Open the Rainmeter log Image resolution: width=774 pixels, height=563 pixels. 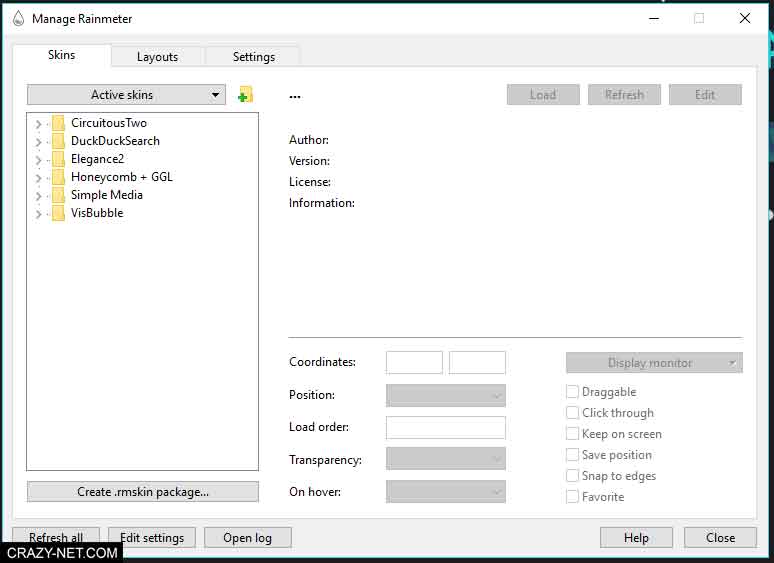248,537
